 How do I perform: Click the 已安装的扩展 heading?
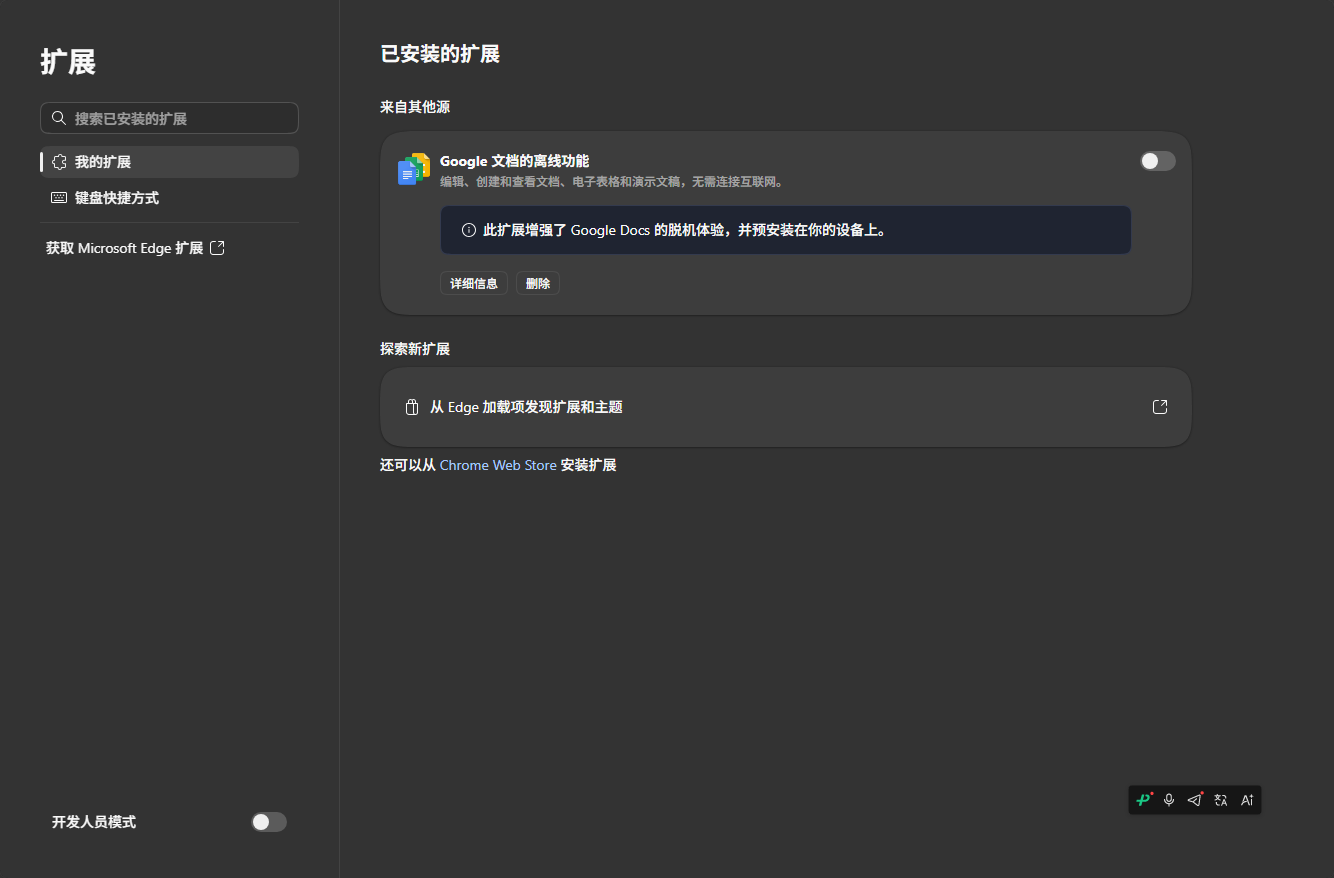pyautogui.click(x=440, y=54)
